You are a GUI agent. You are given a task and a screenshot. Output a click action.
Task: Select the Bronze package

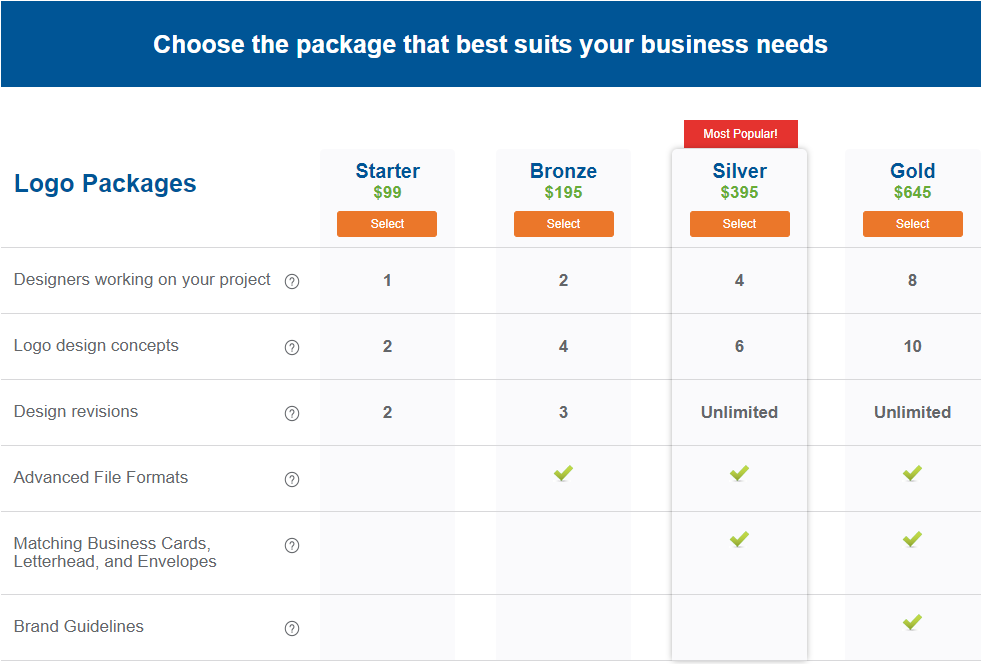click(563, 224)
